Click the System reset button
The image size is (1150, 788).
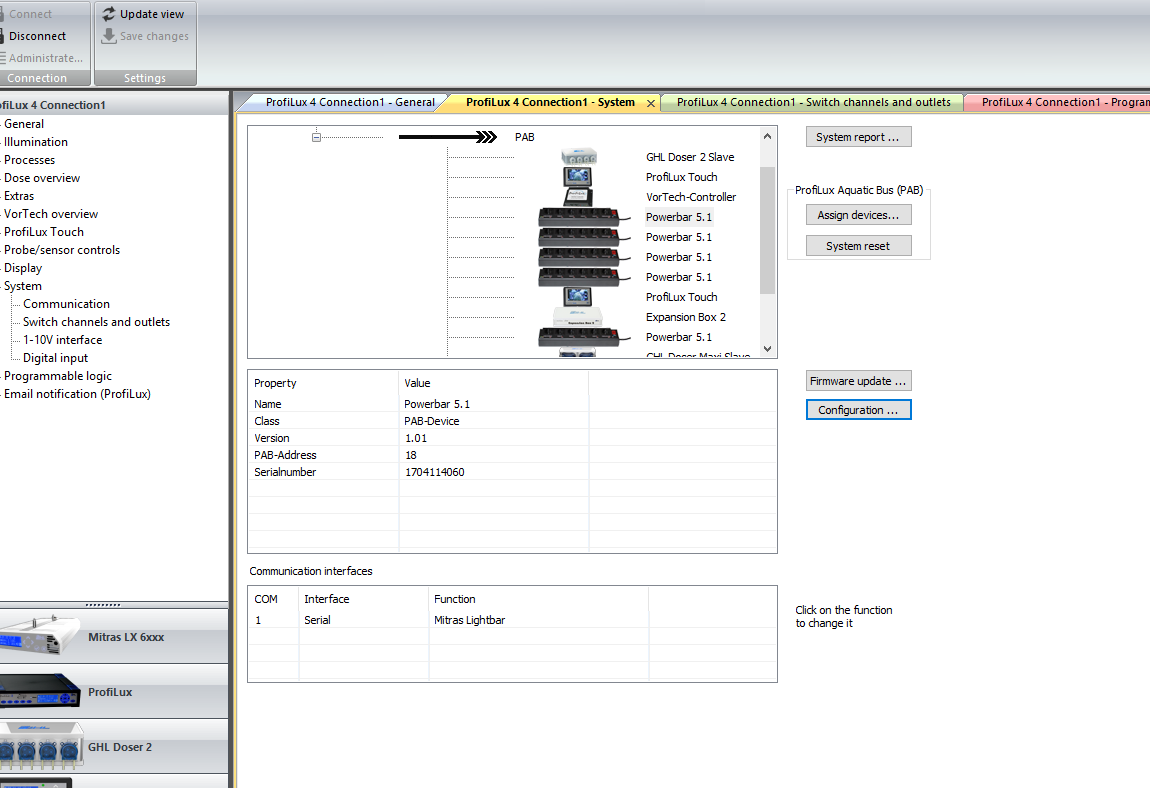858,246
